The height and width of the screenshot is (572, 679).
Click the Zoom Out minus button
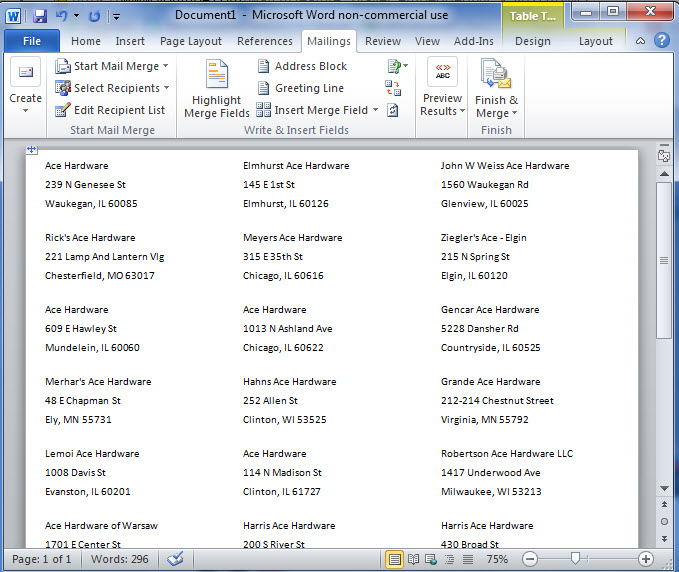(x=530, y=559)
